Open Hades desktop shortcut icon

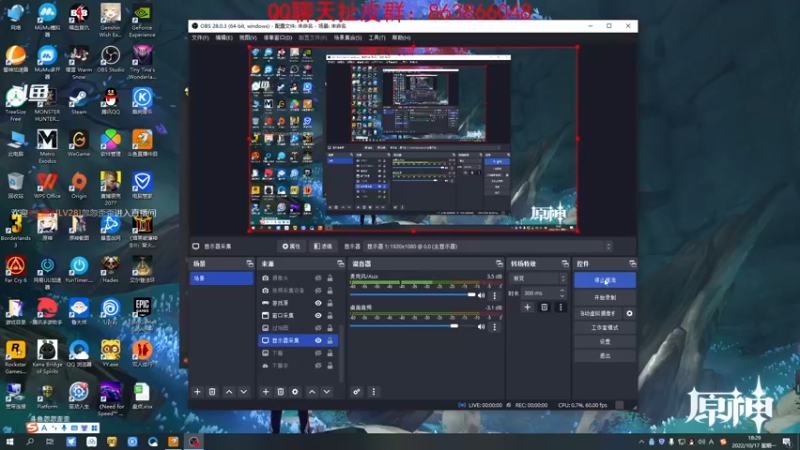tap(110, 269)
